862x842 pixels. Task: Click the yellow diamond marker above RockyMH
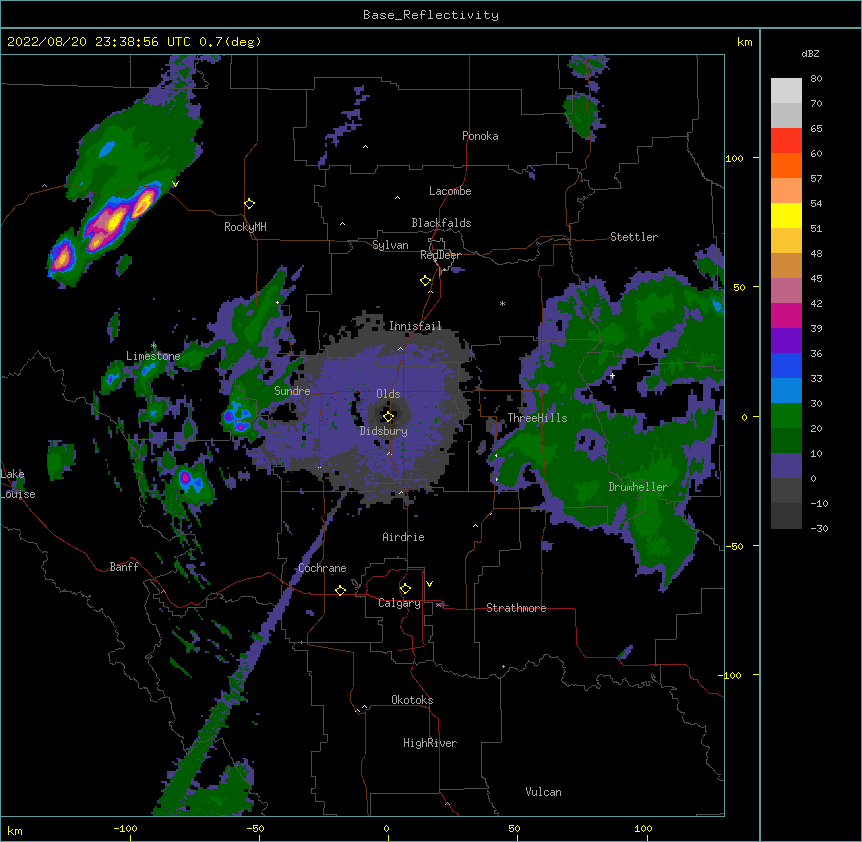point(249,204)
